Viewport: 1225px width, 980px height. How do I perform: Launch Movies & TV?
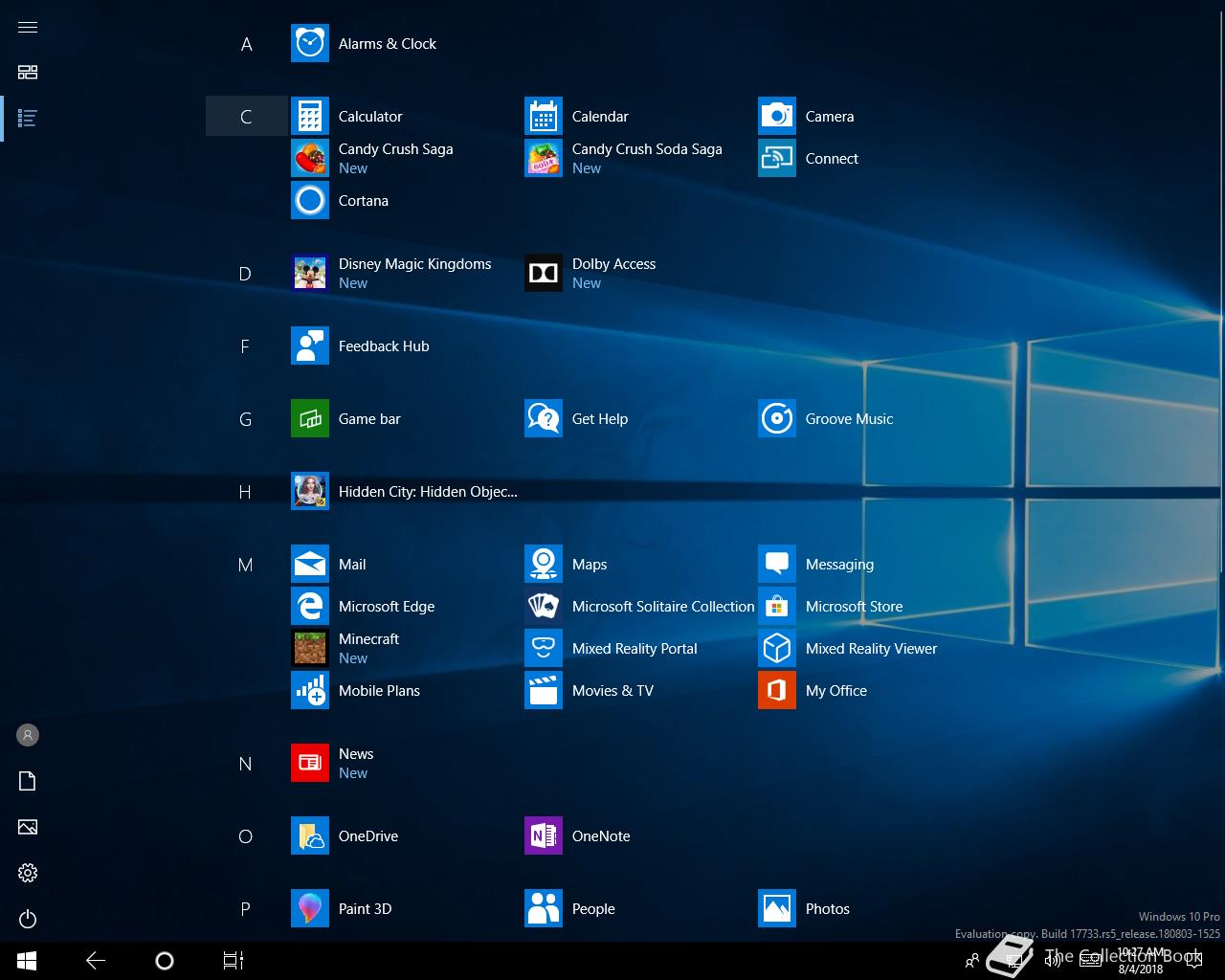coord(544,691)
